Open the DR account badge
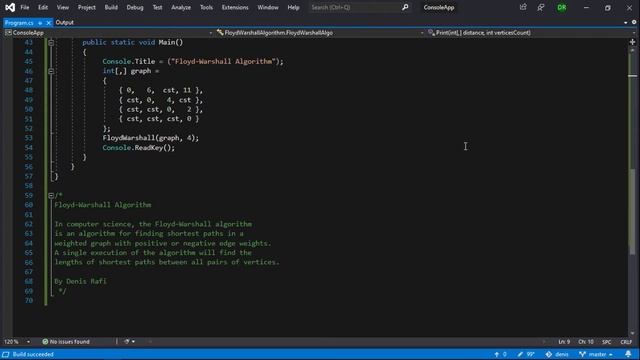640x360 pixels. click(562, 7)
